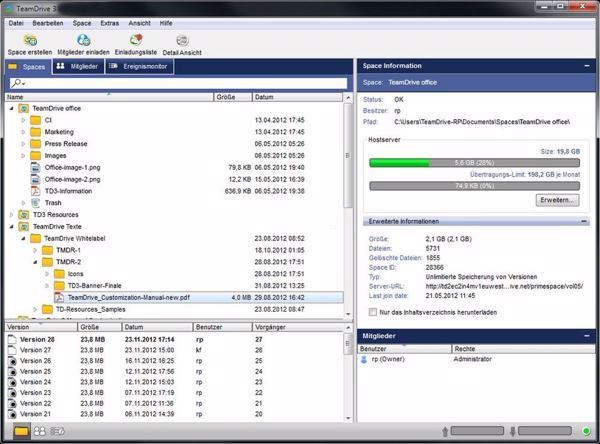Expand the Press Release folder
This screenshot has width=600, height=444.
[23, 144]
